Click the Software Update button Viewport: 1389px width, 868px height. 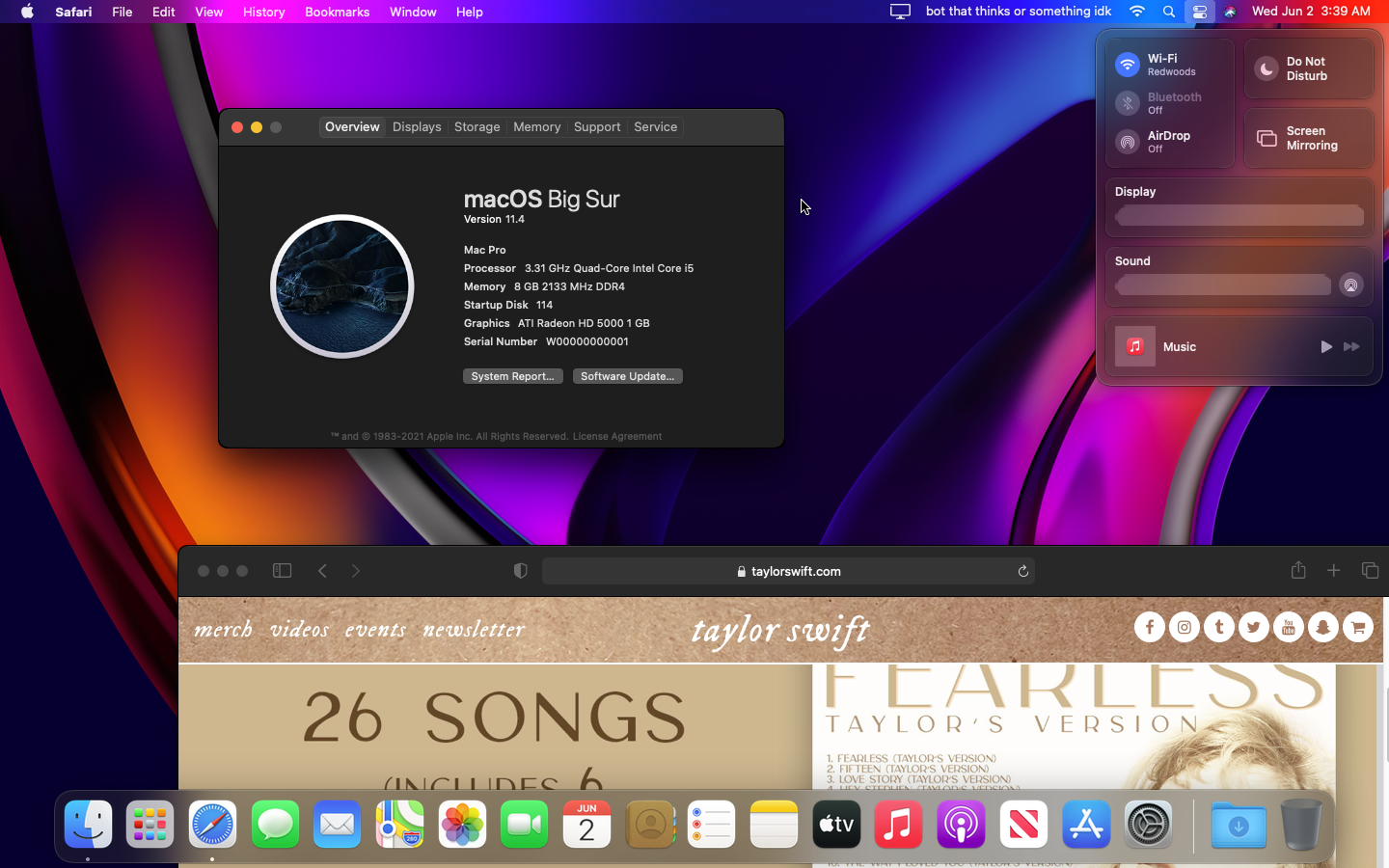(x=627, y=376)
